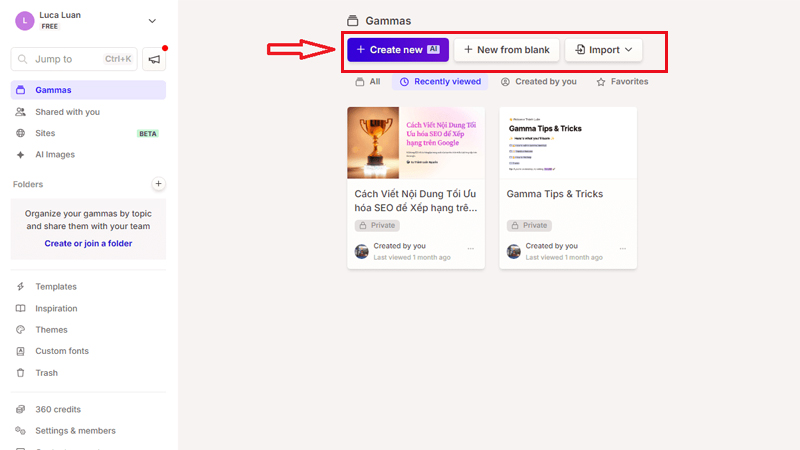
Task: Click the New from blank button
Action: click(x=507, y=49)
